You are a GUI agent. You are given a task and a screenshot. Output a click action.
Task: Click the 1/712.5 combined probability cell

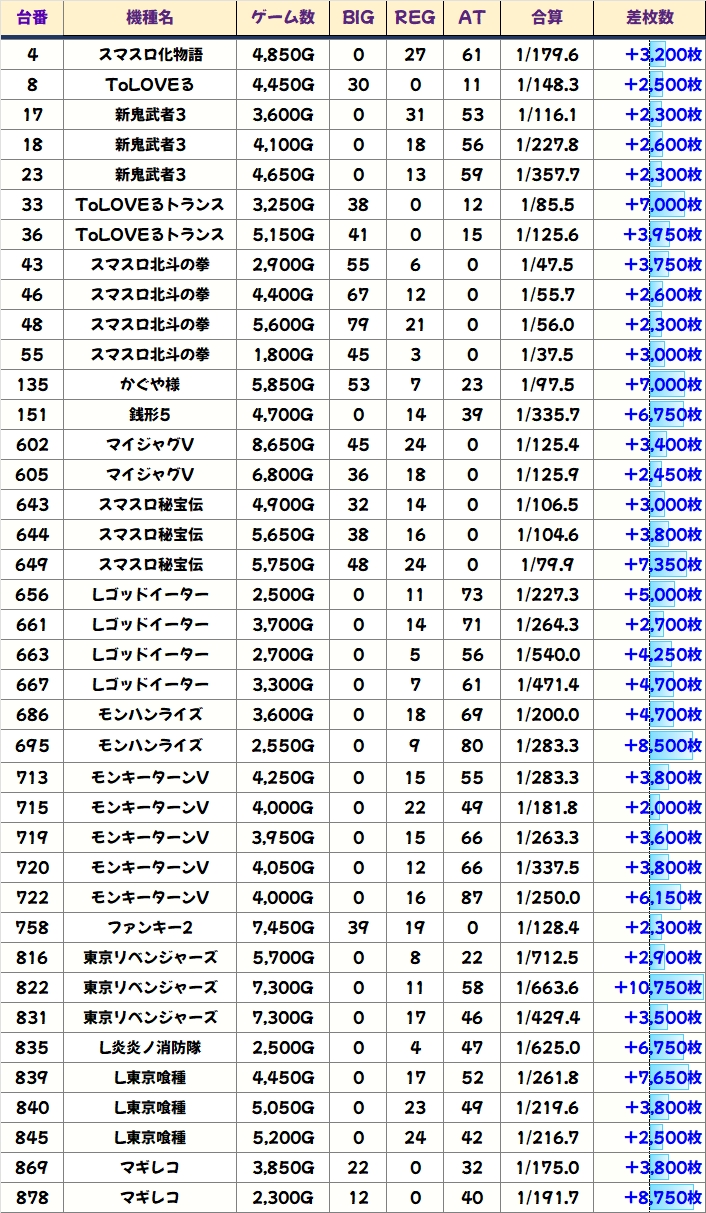tap(547, 958)
